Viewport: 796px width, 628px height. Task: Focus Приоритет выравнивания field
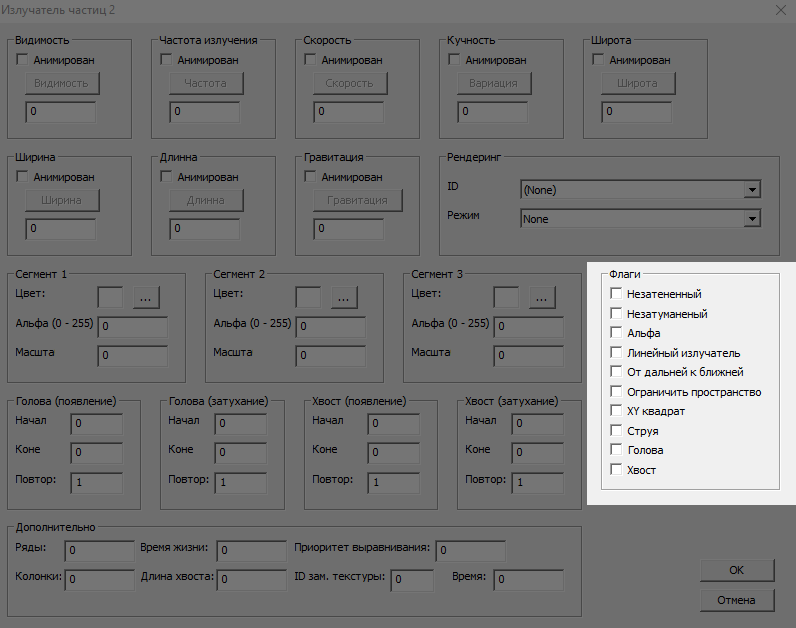[471, 551]
